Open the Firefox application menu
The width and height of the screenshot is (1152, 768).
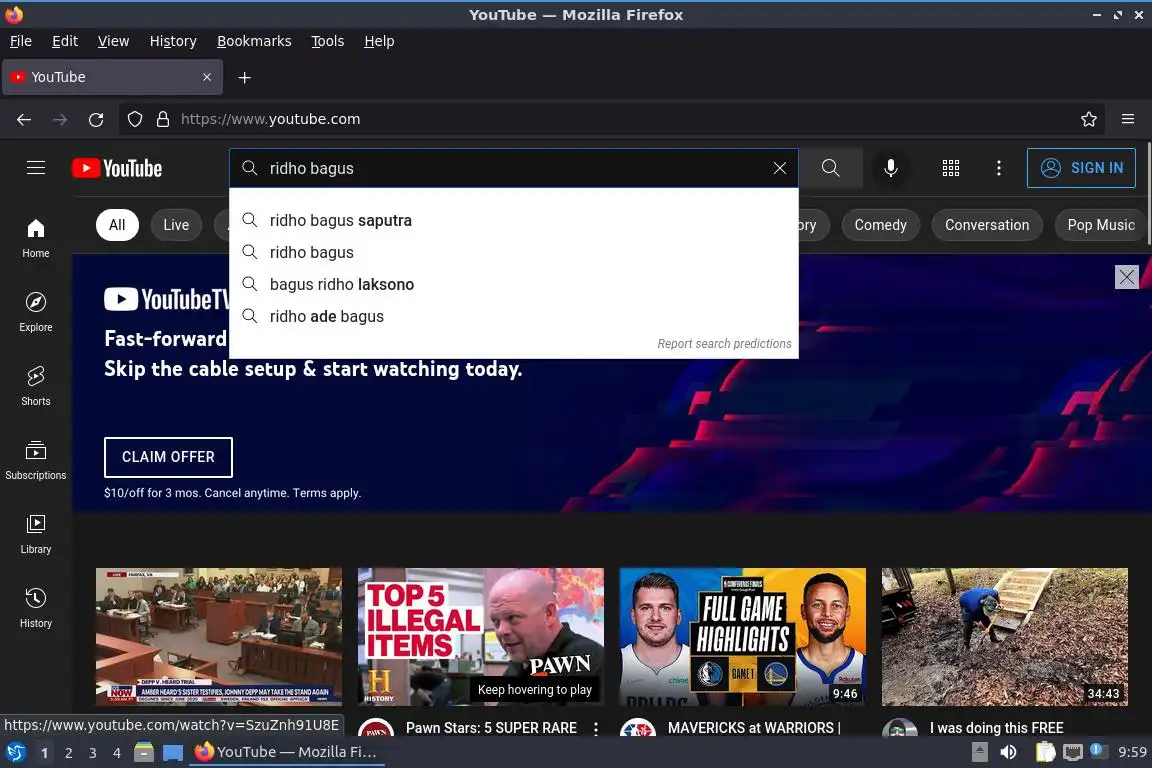click(1128, 119)
